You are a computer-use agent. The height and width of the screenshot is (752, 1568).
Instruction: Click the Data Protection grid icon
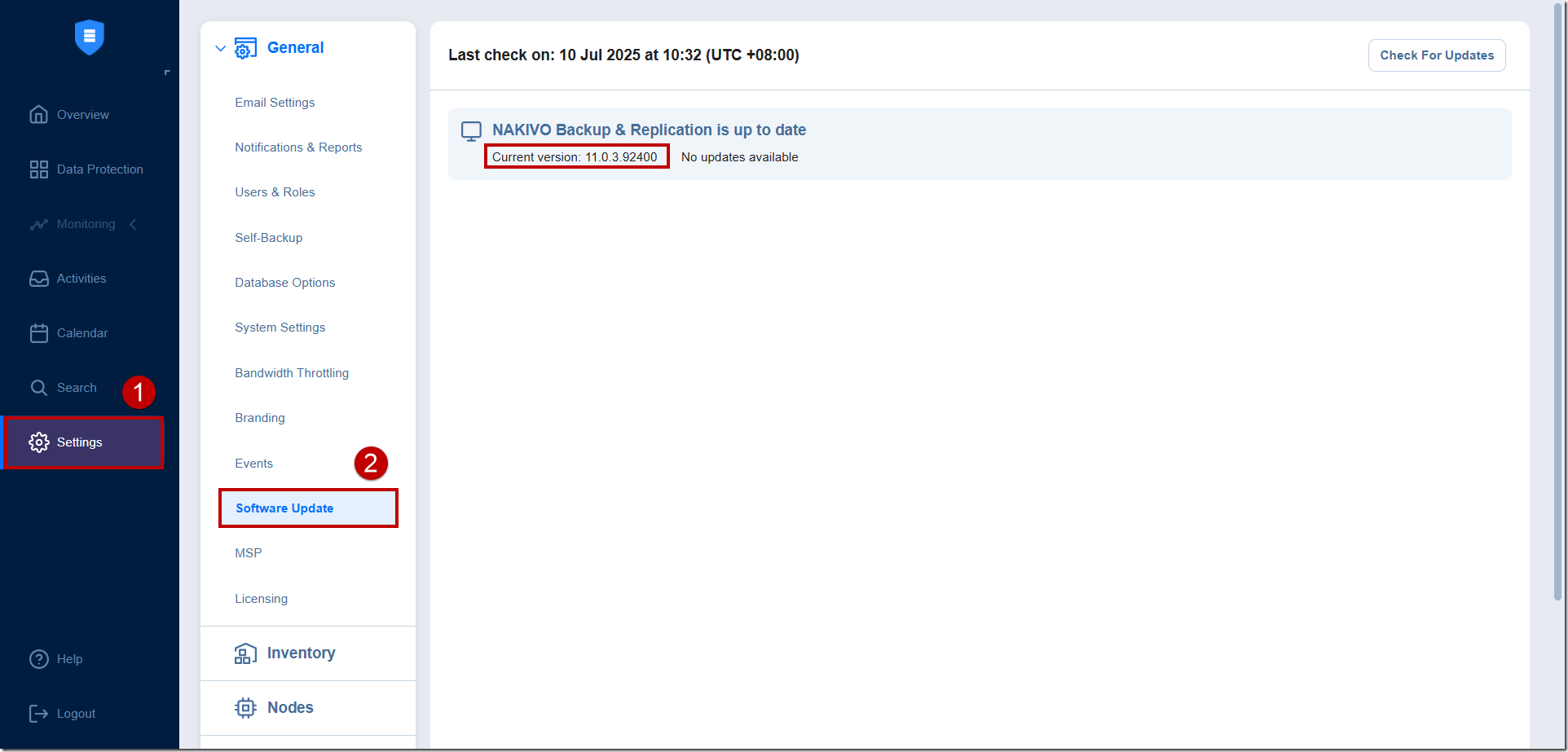click(38, 169)
